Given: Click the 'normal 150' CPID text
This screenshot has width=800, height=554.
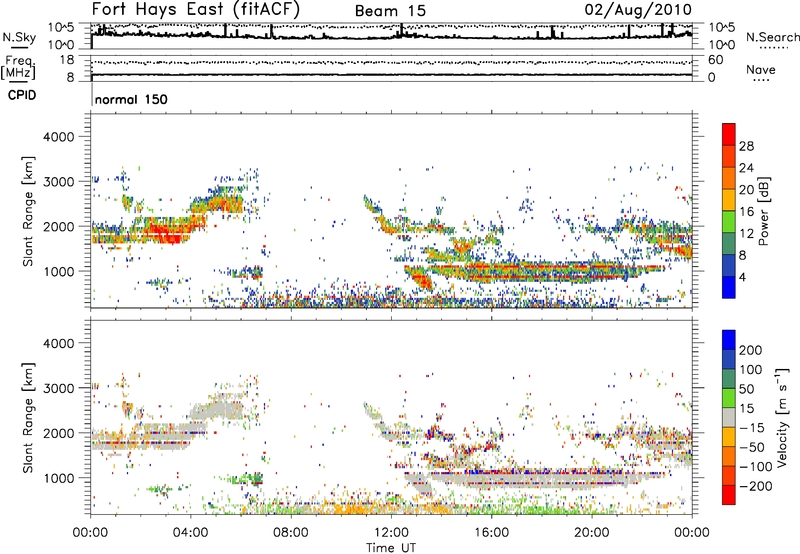Looking at the screenshot, I should 131,99.
